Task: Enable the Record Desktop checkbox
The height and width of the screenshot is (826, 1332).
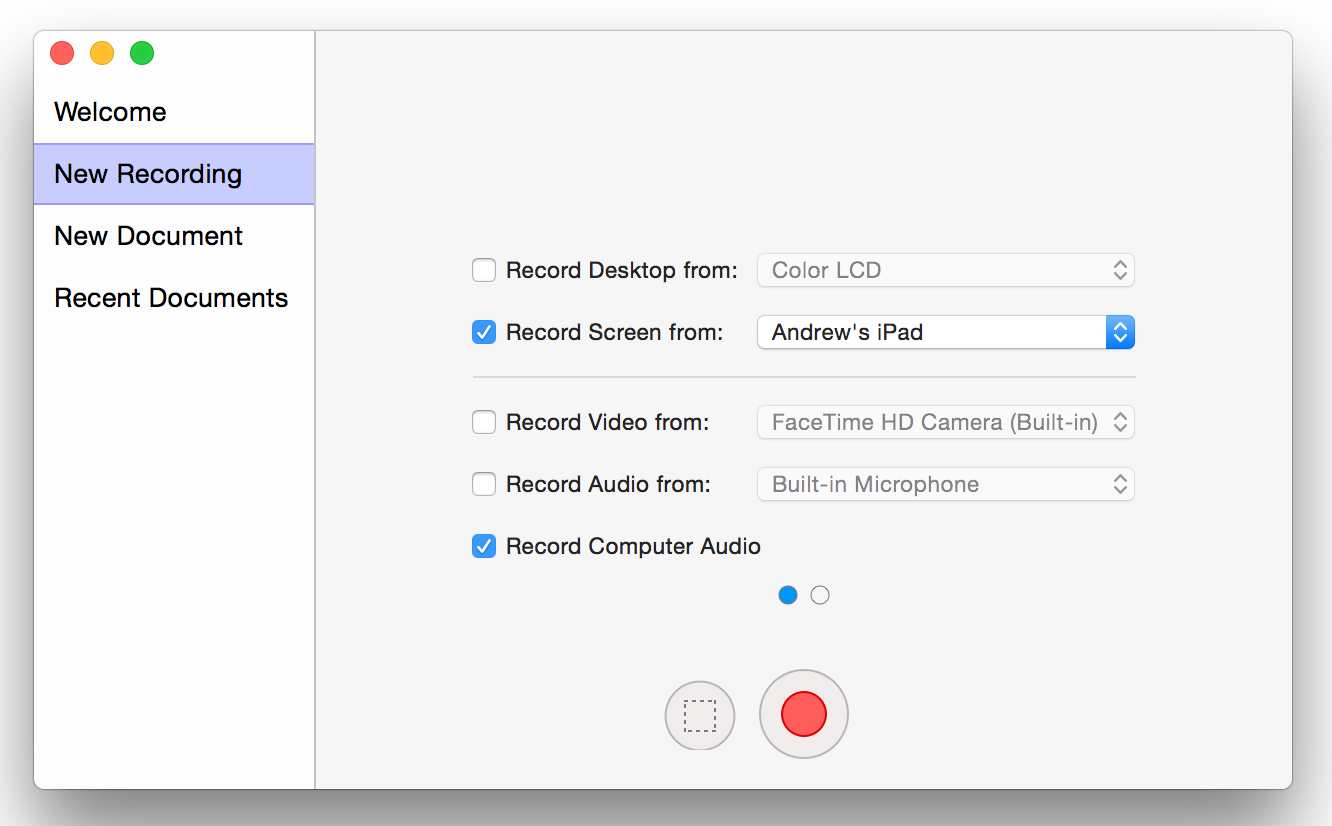Action: 484,270
